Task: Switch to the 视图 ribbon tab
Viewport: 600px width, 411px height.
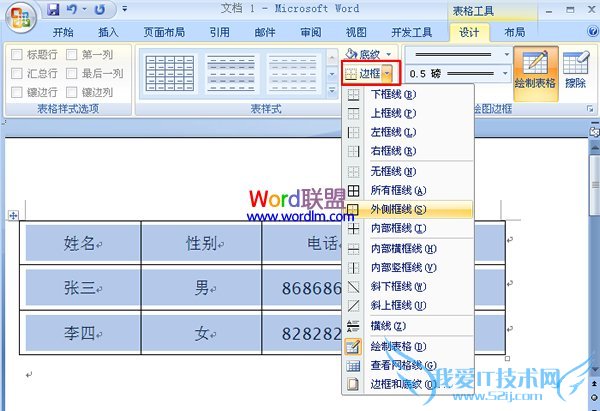Action: pyautogui.click(x=356, y=32)
